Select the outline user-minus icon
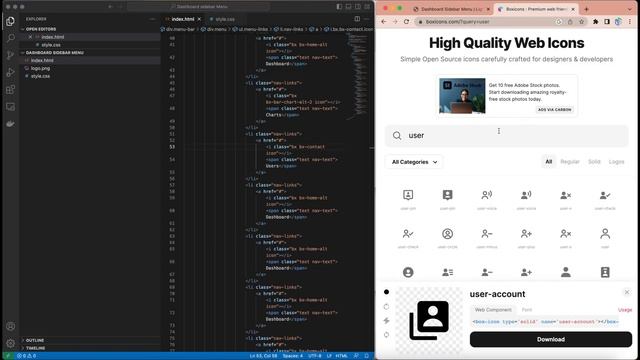 point(487,234)
